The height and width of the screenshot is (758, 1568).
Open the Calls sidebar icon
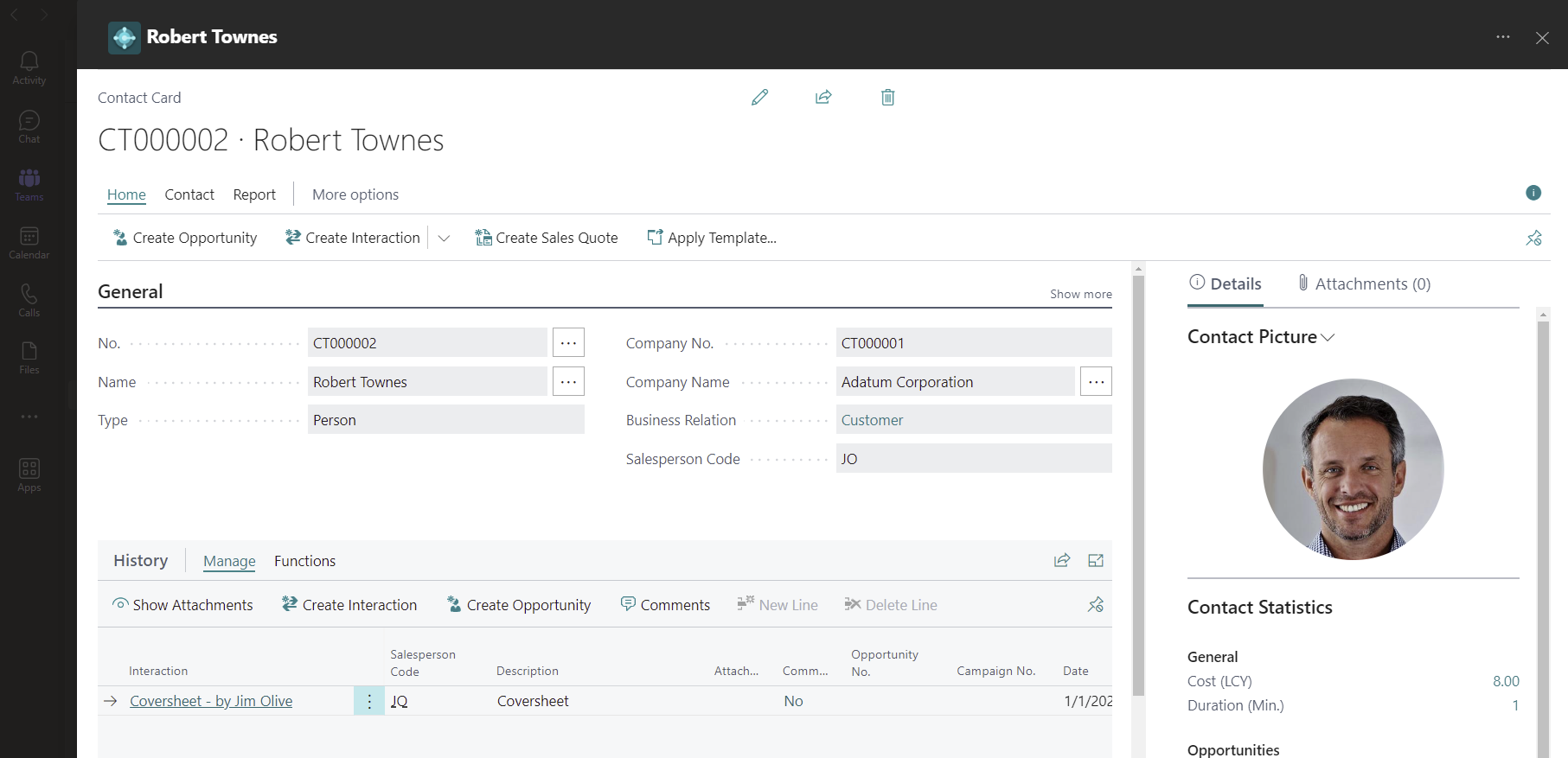(x=29, y=300)
